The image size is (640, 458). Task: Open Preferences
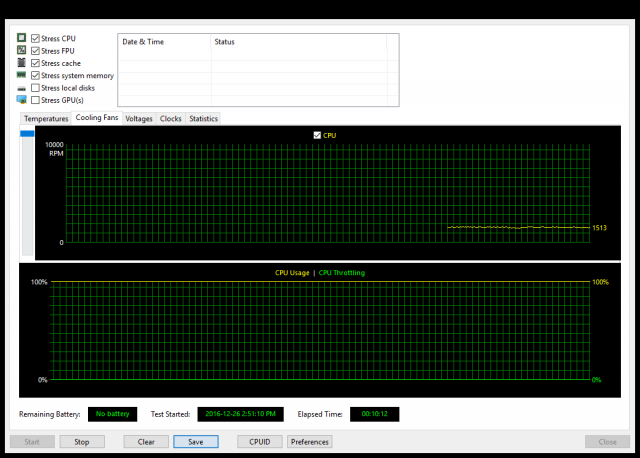click(310, 441)
